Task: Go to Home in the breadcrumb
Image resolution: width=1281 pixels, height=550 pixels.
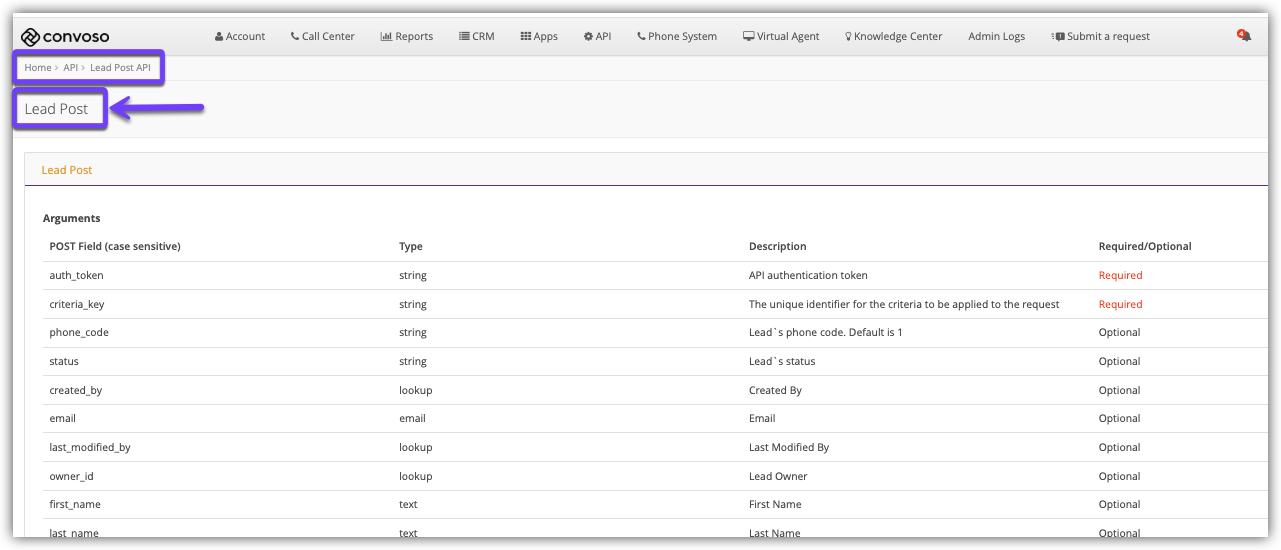Action: point(37,68)
